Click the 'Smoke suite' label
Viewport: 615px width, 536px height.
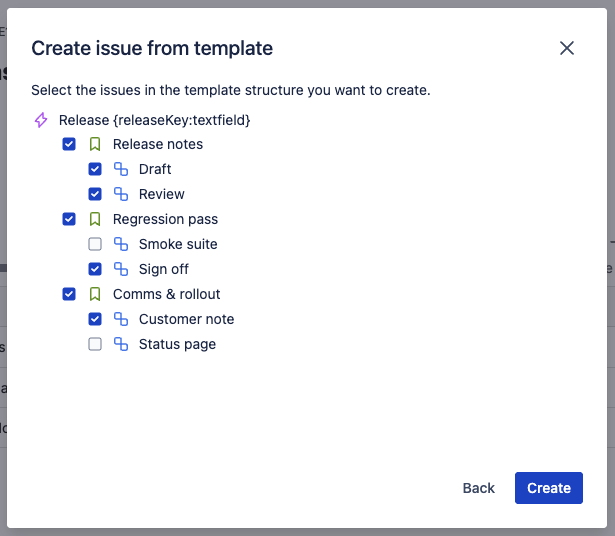[x=178, y=244]
